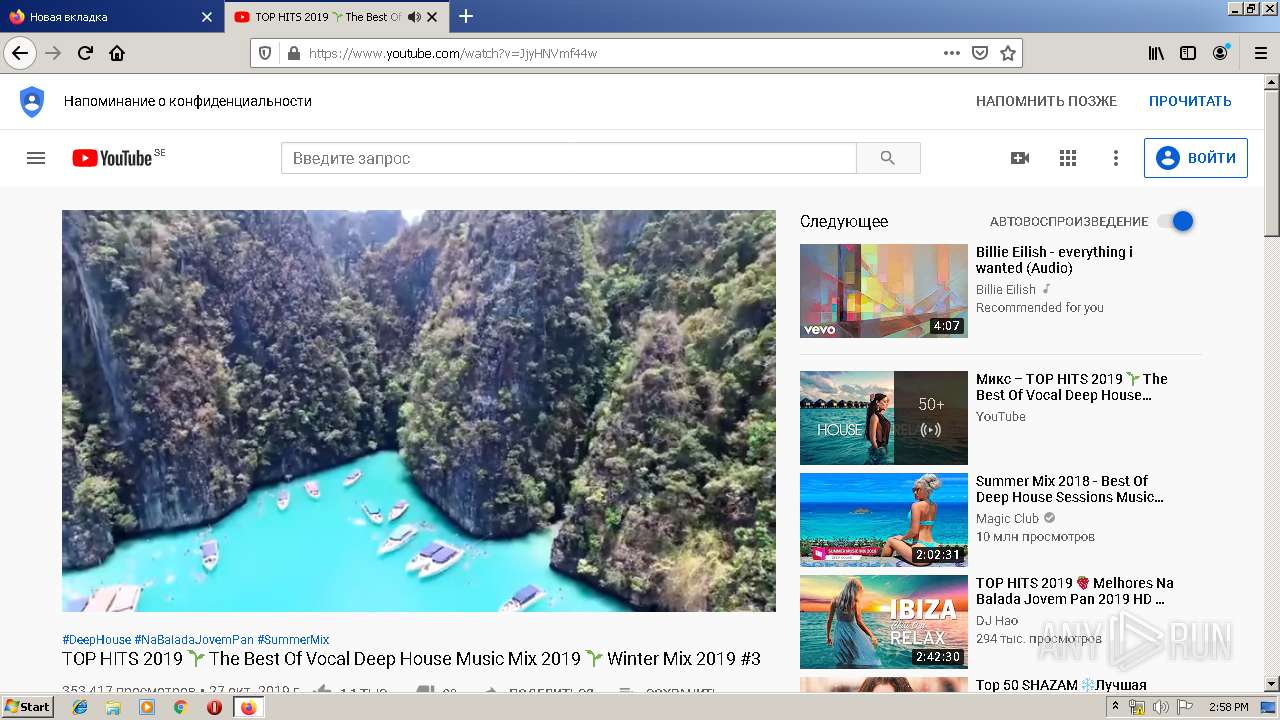
Task: Open page actions three-dot menu in address bar
Action: (x=952, y=53)
